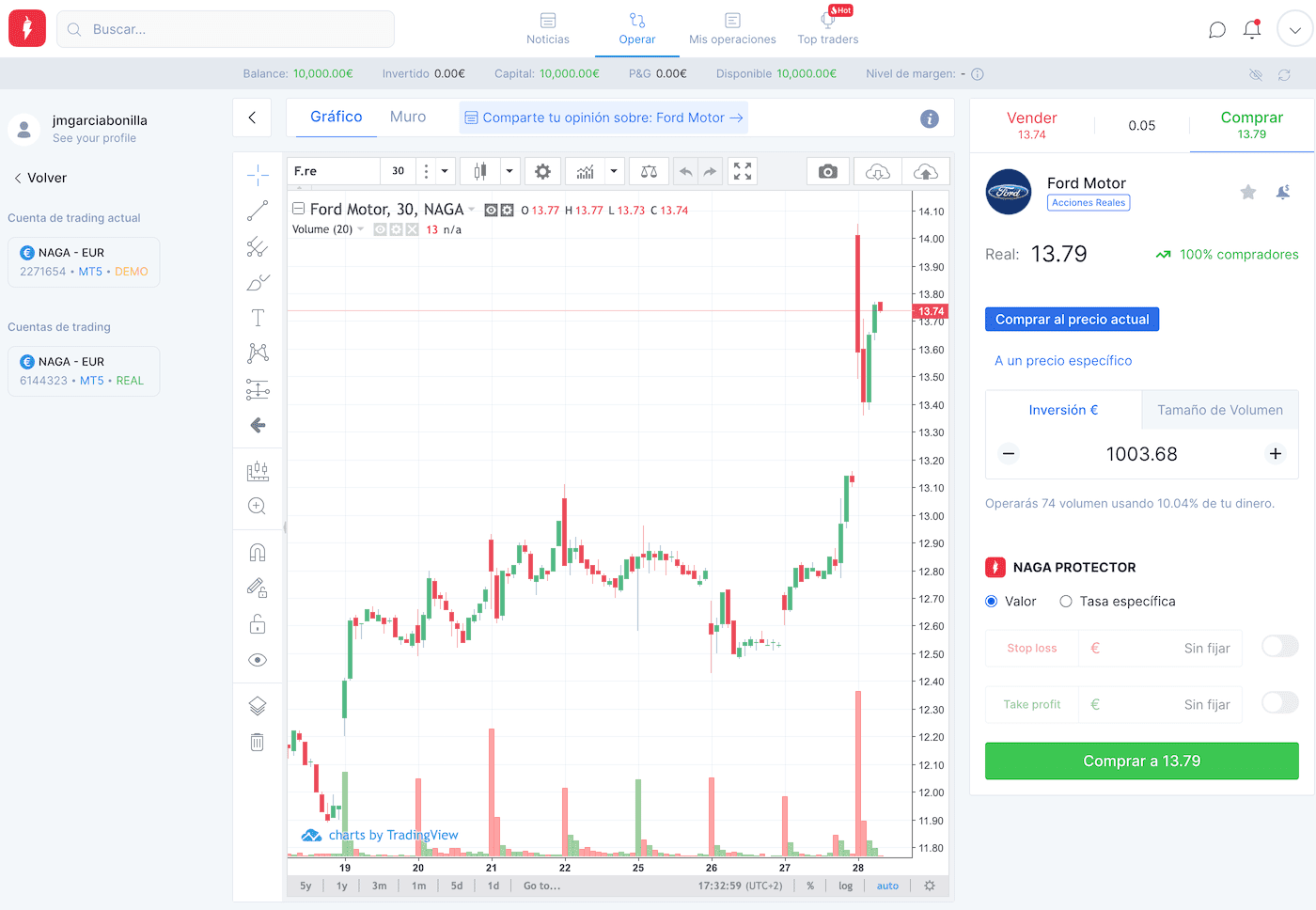Open the account dropdown chevron top right
The image size is (1316, 910).
click(1295, 30)
